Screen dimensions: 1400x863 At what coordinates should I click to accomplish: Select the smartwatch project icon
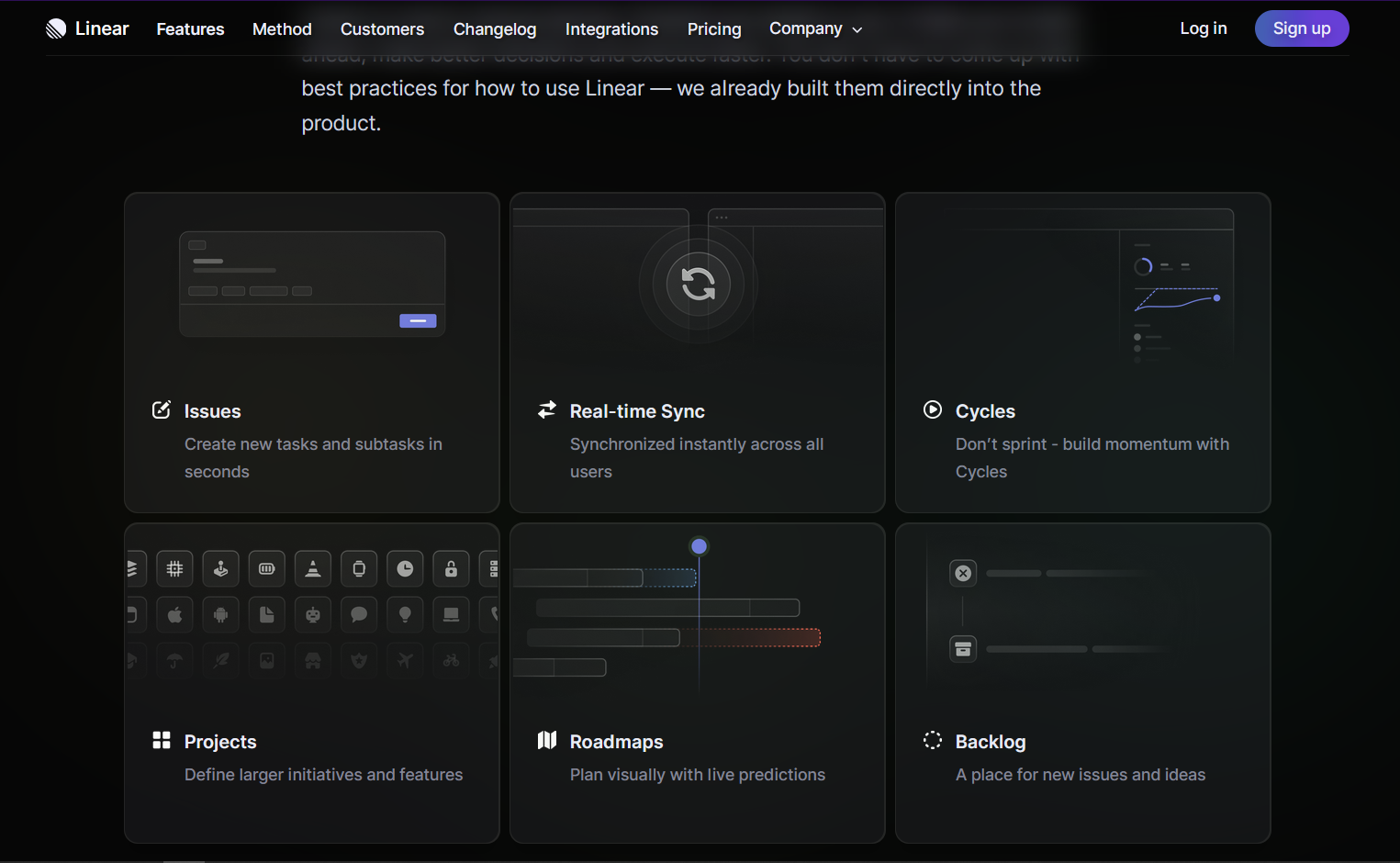click(x=359, y=569)
